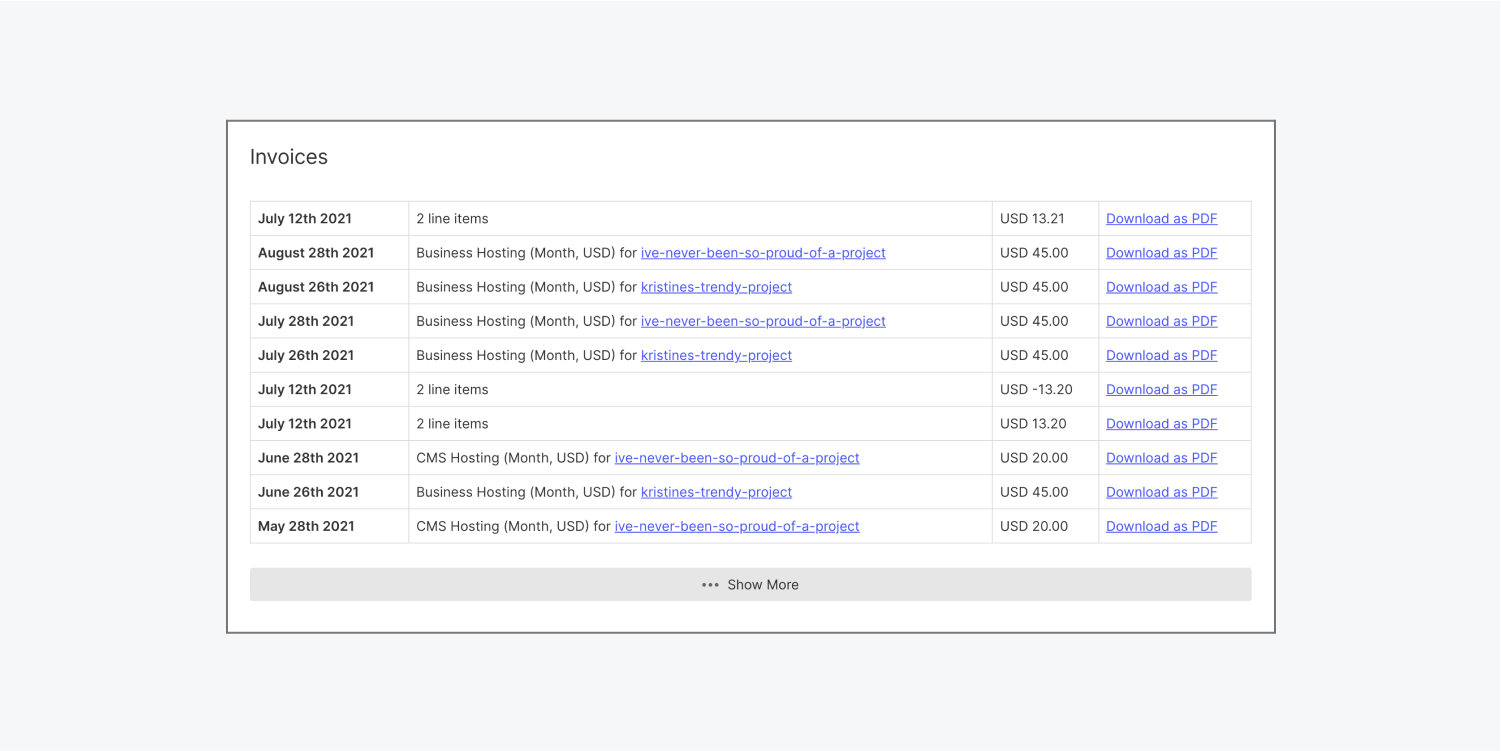
Task: Download the July 28th invoice as PDF
Action: point(1161,320)
